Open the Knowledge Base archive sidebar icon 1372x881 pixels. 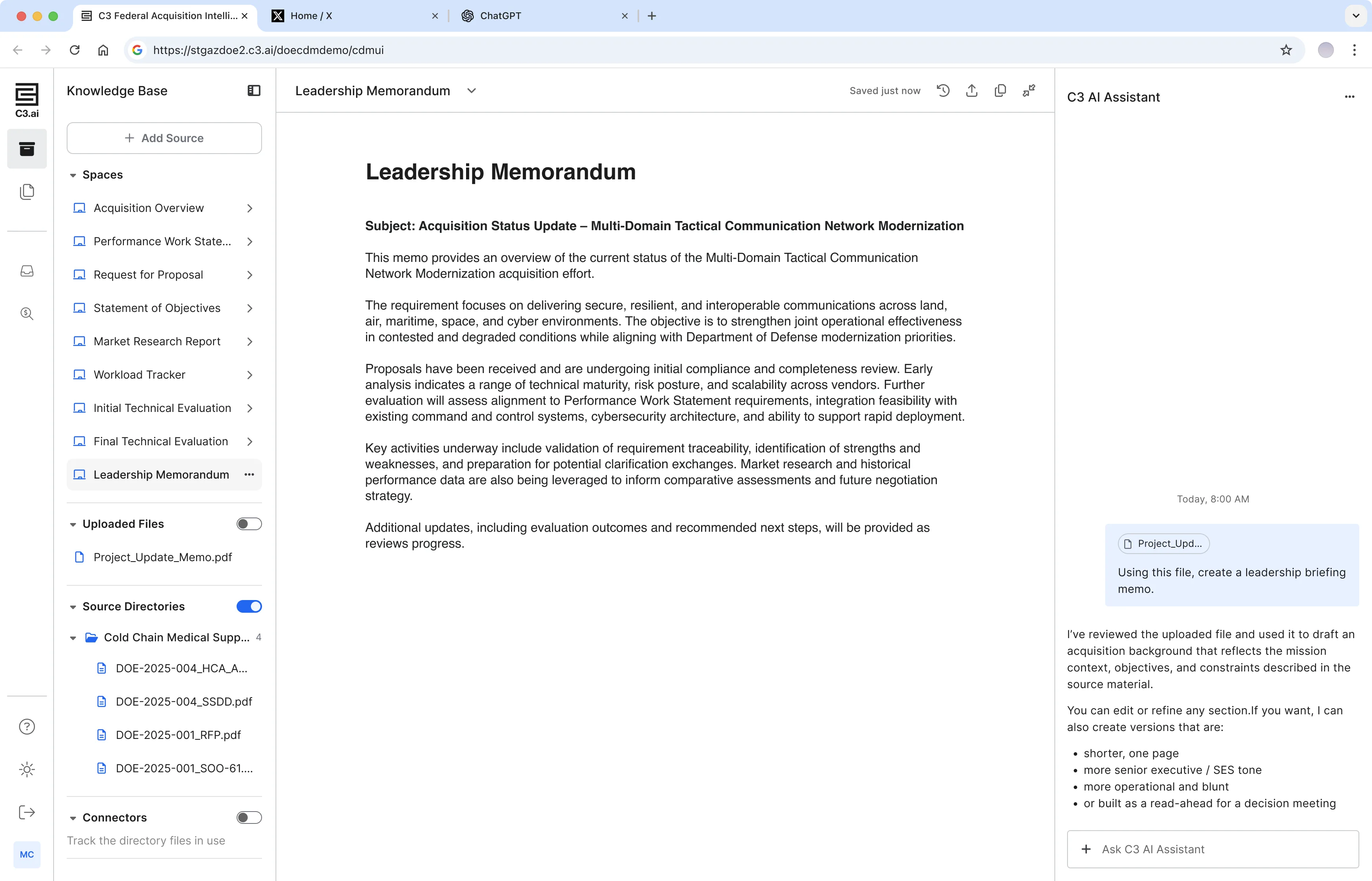pyautogui.click(x=27, y=149)
